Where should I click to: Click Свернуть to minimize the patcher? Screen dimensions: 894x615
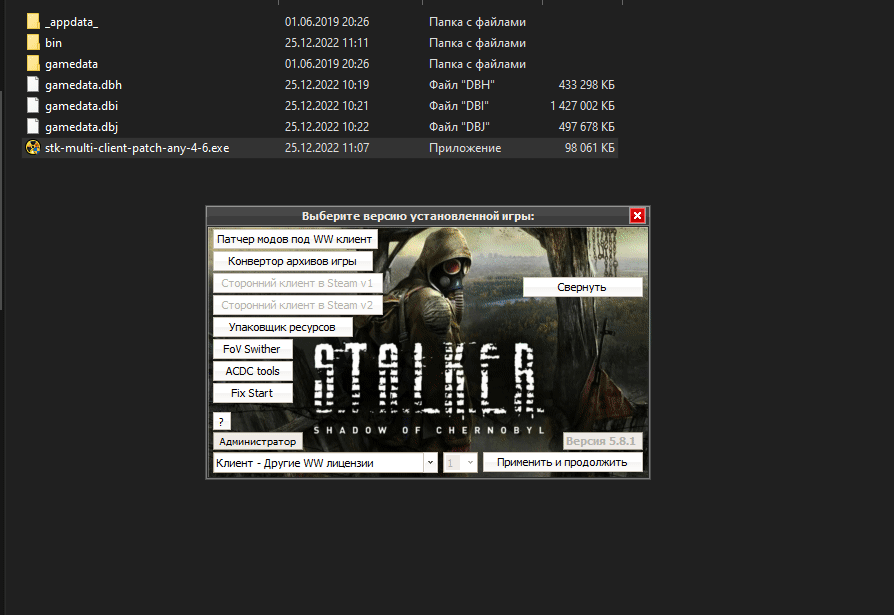(x=582, y=287)
